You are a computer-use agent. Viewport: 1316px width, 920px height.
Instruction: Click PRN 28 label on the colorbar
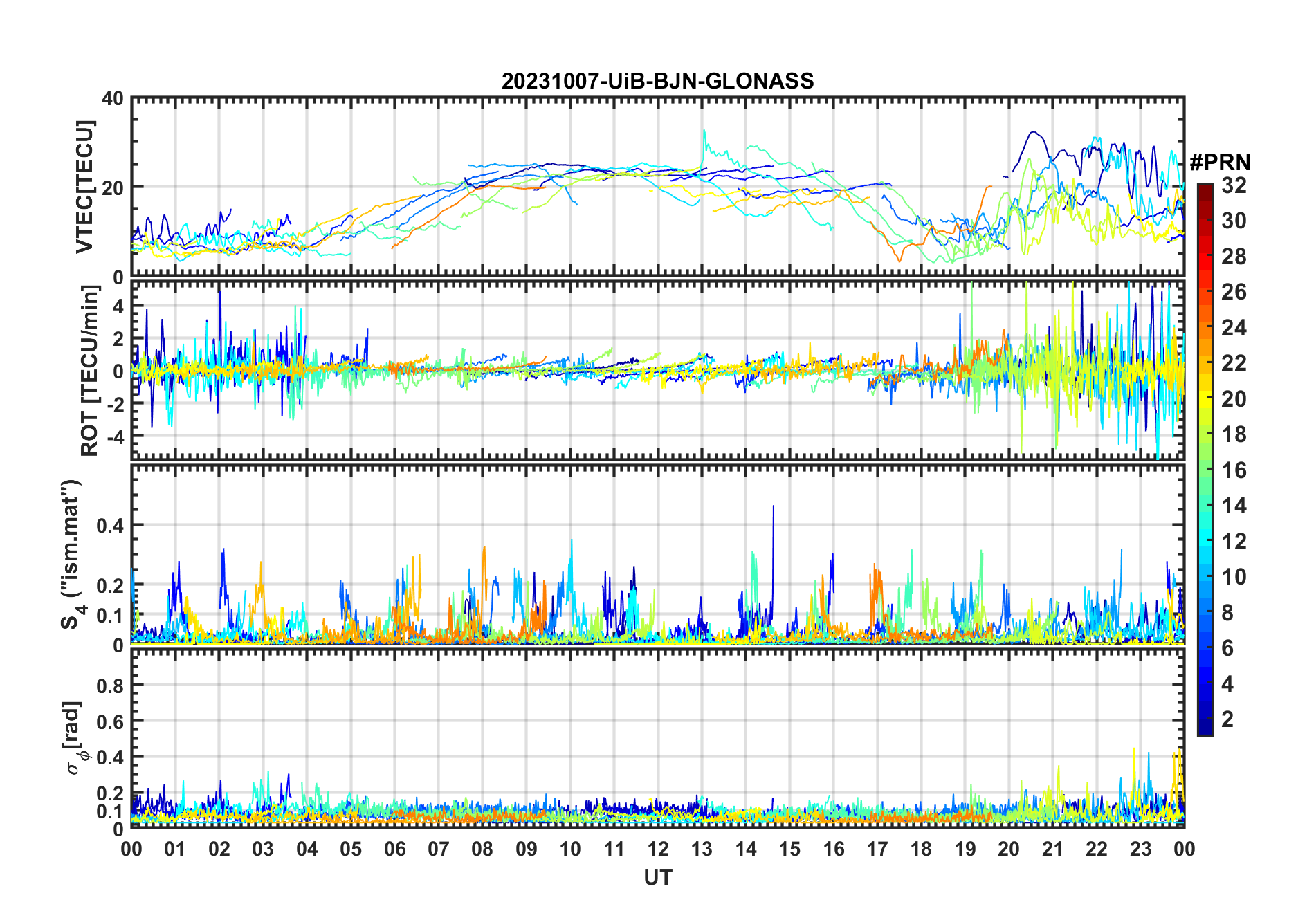1234,257
